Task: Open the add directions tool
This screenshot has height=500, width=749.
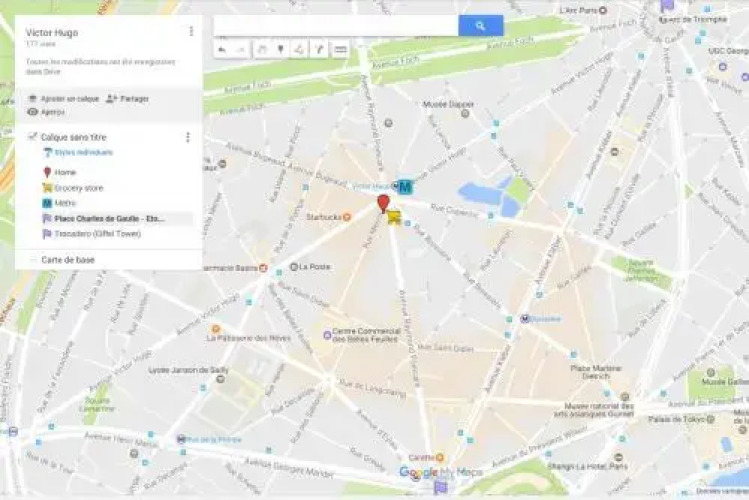Action: 320,50
